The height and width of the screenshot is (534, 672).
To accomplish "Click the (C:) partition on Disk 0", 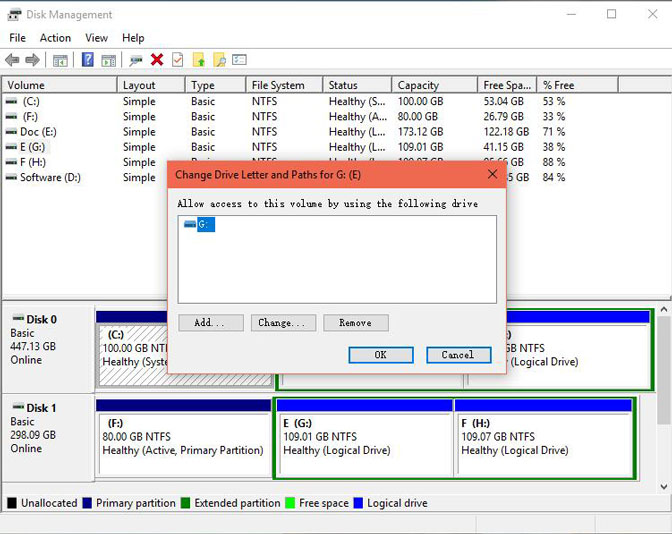I will click(134, 348).
